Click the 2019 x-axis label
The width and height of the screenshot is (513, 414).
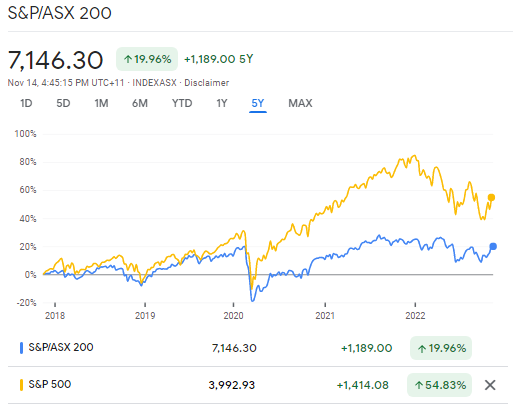coord(145,316)
